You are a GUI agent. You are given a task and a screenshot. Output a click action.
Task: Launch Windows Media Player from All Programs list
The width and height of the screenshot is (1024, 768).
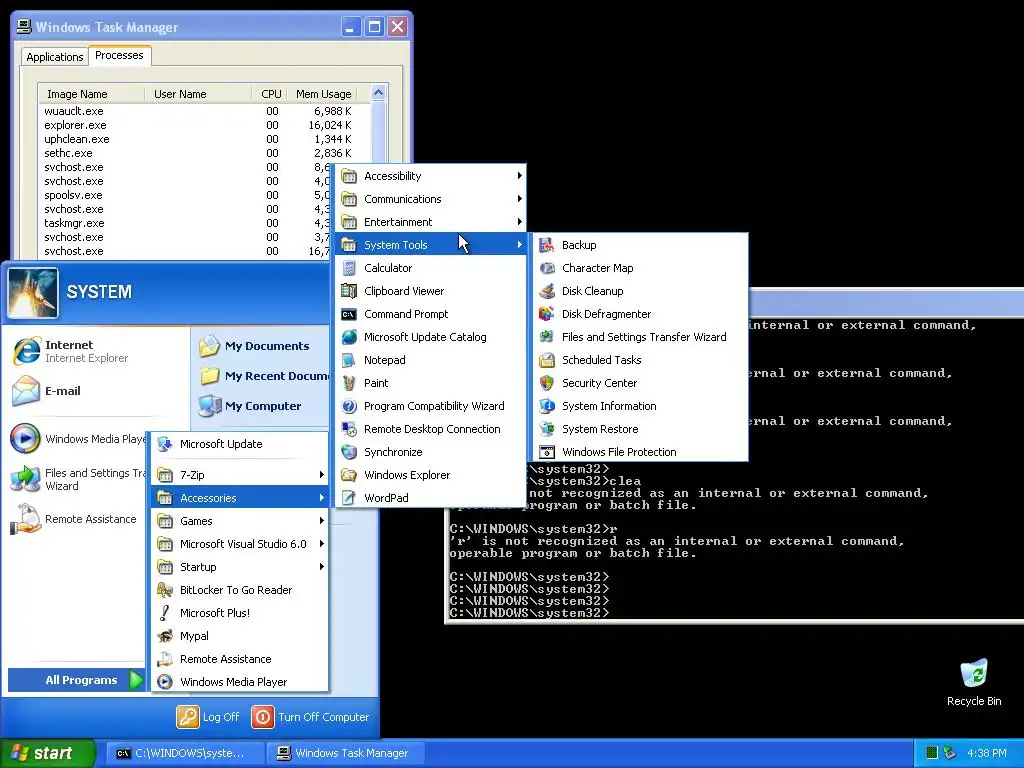240,682
